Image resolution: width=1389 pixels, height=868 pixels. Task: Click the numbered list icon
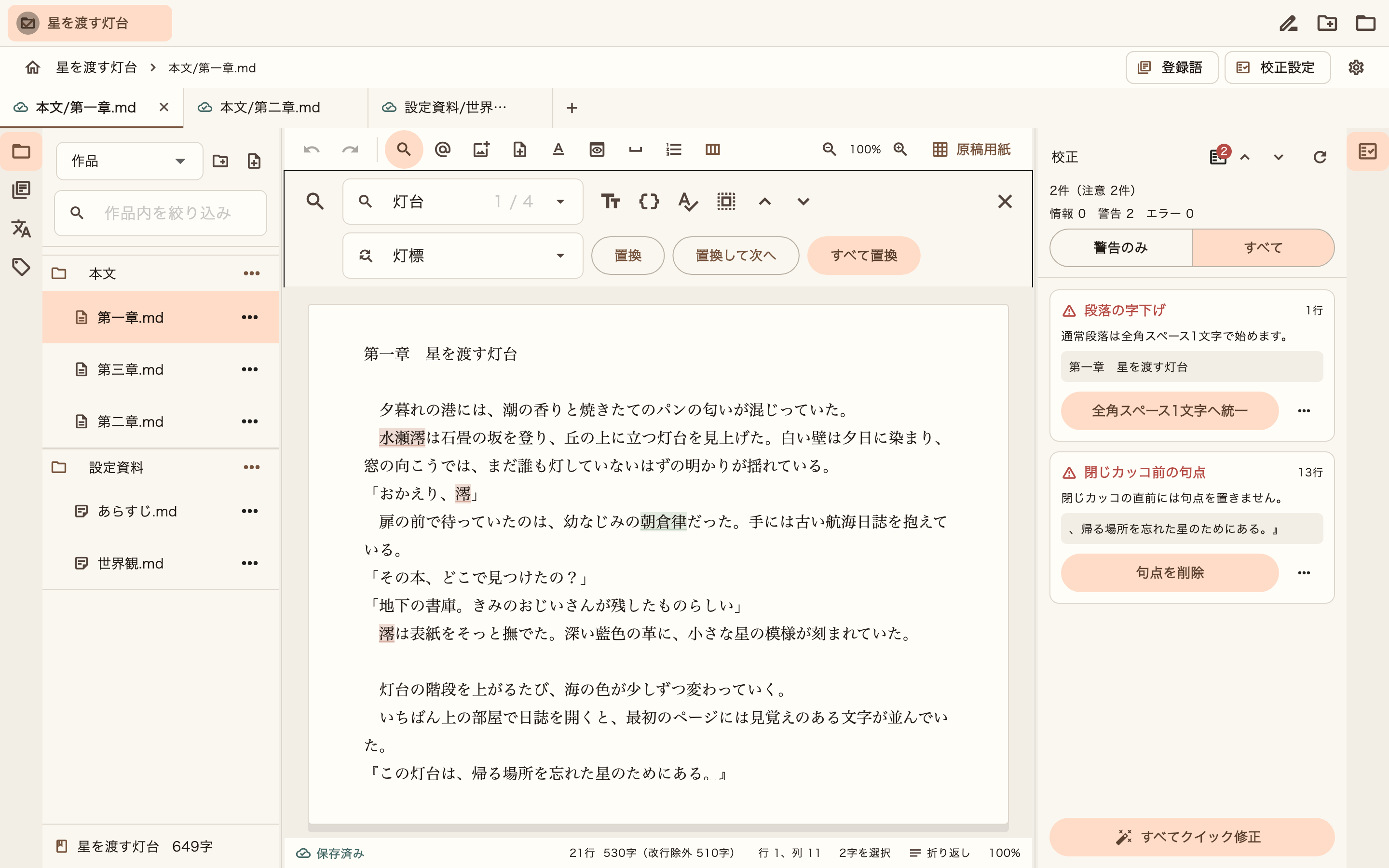pos(674,150)
